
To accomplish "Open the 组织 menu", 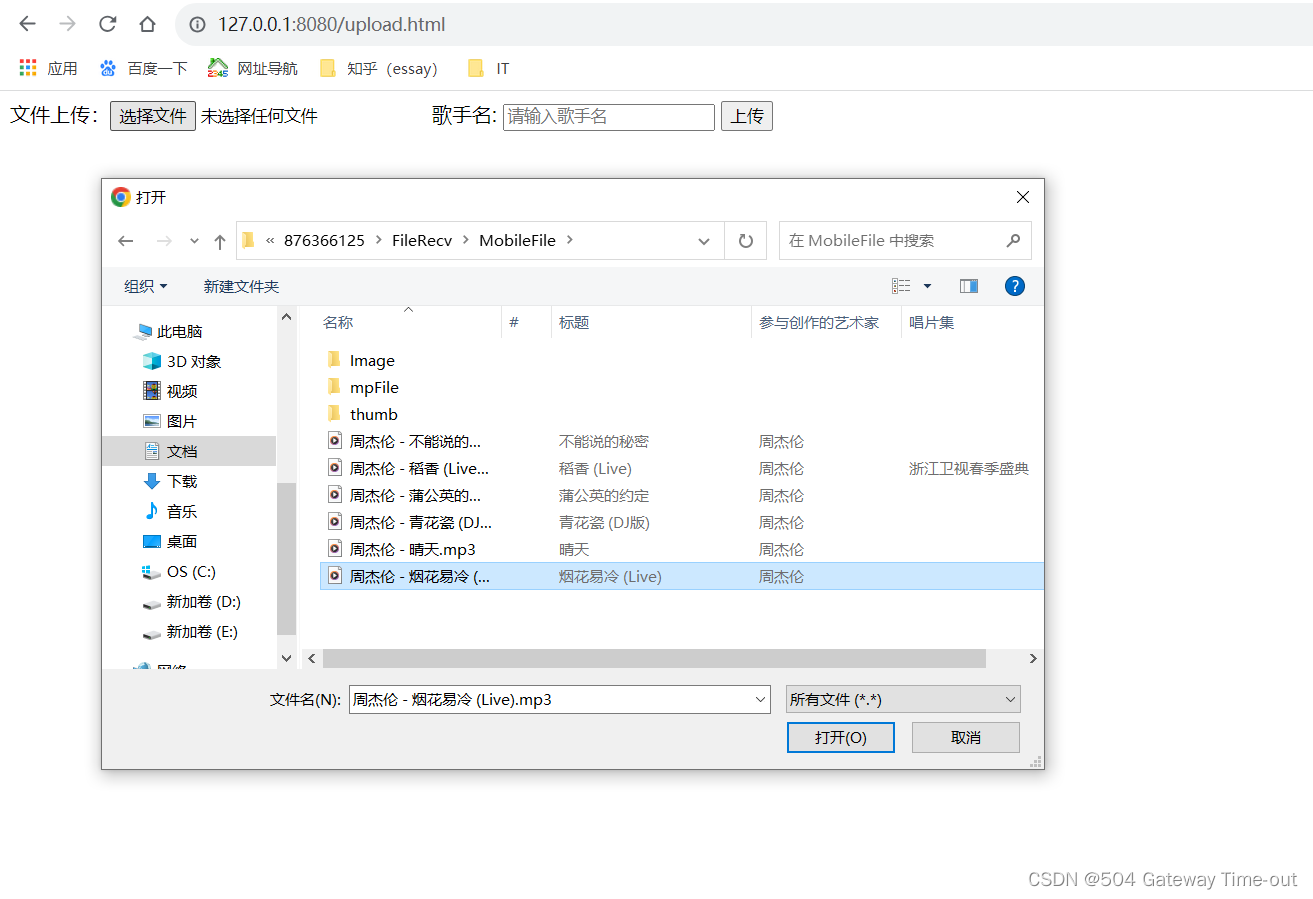I will 146,286.
